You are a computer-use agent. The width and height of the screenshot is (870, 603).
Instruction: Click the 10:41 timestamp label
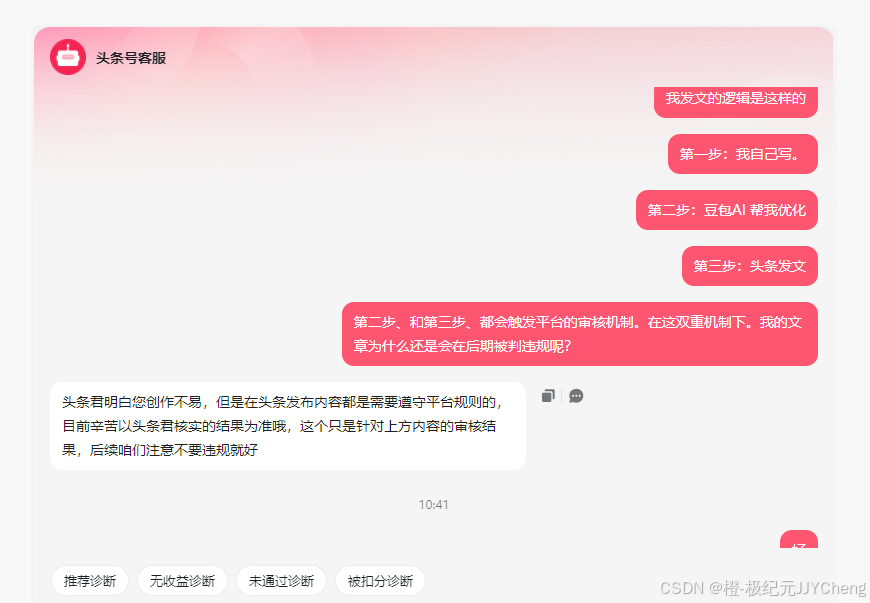[433, 504]
